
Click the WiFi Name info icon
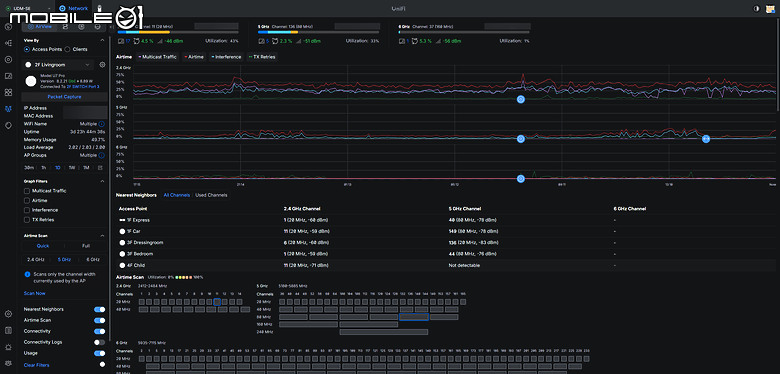tap(101, 124)
